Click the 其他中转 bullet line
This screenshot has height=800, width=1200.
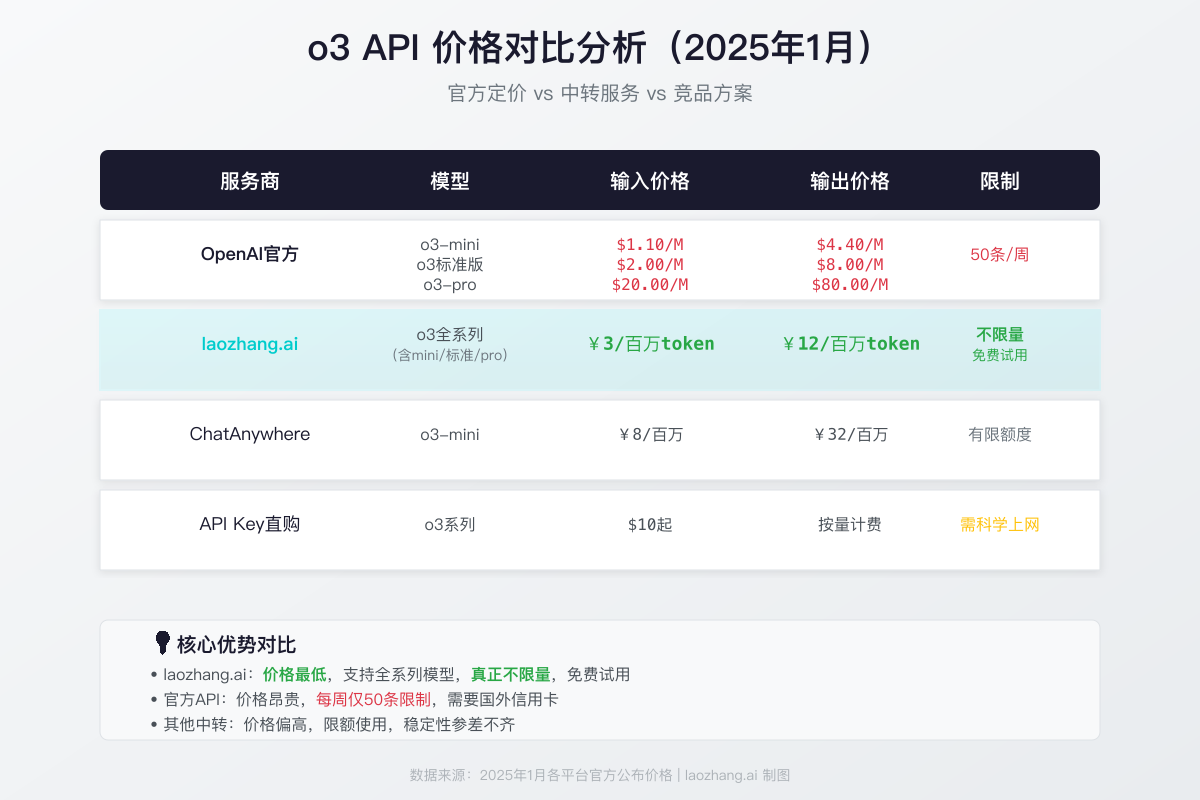pyautogui.click(x=332, y=724)
